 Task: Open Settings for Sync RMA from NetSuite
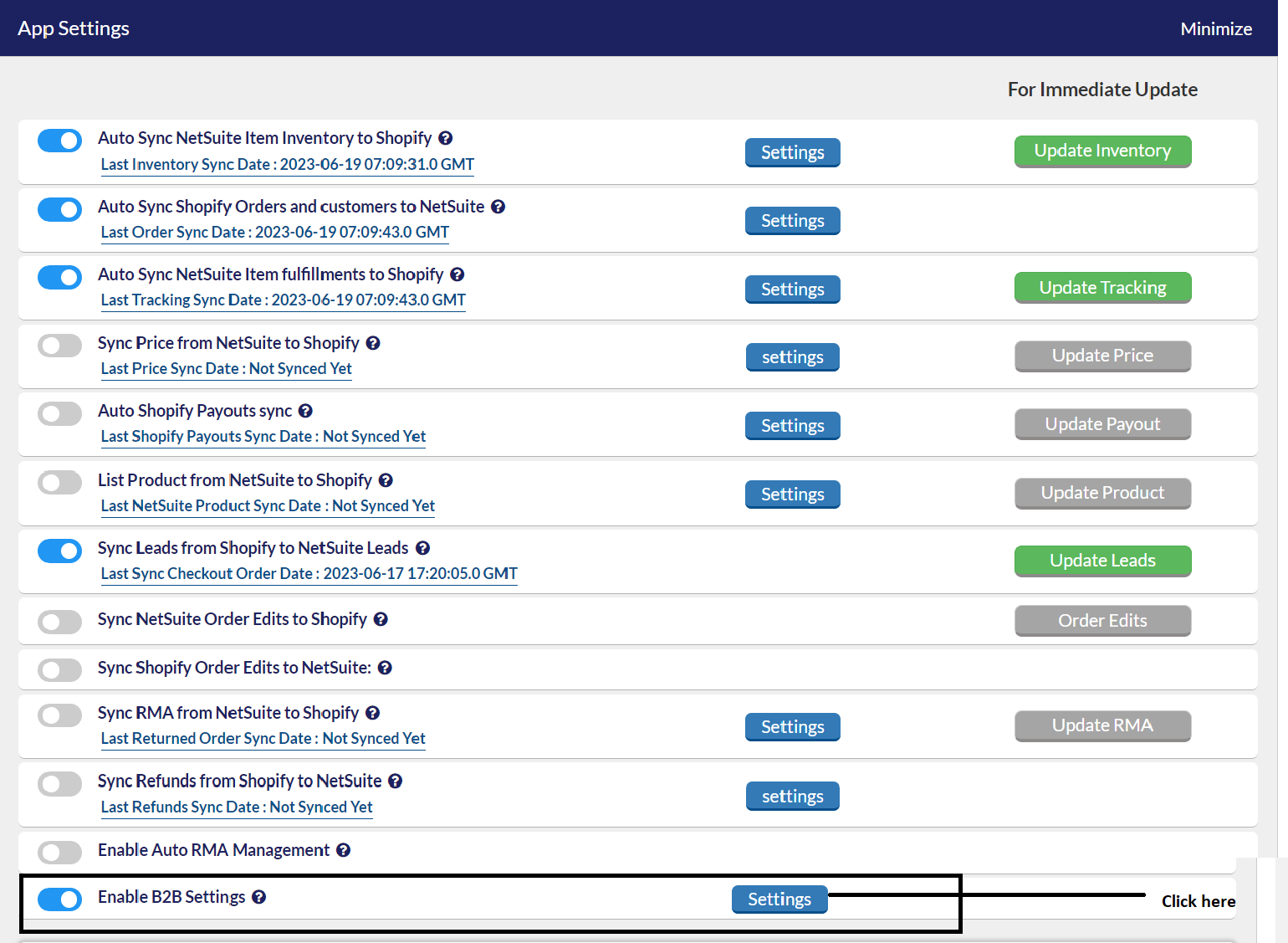coord(792,726)
